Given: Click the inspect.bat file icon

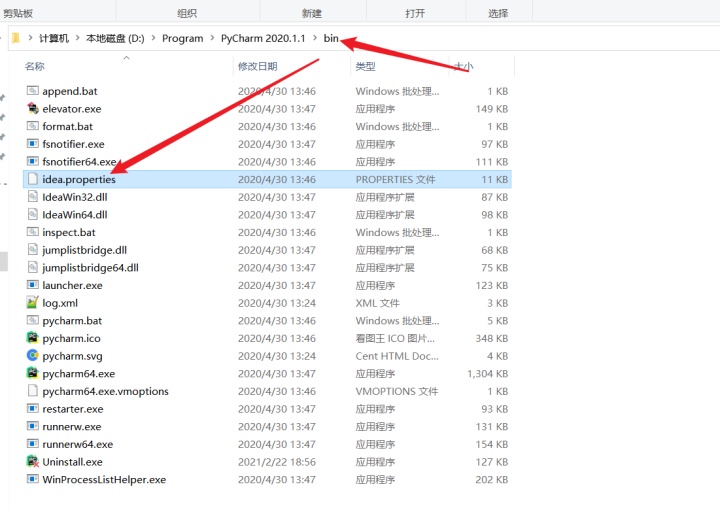Looking at the screenshot, I should point(33,232).
